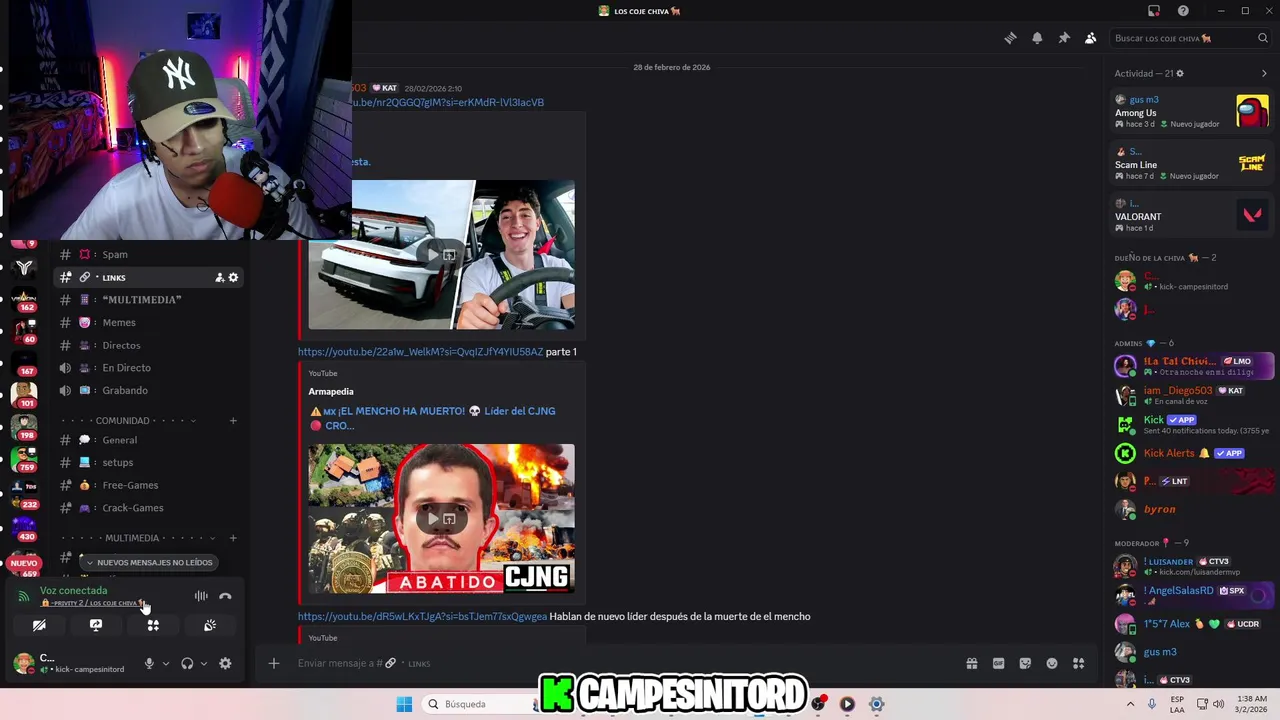1280x720 pixels.
Task: Open video title EL MENCHO HA MUERTO
Action: pyautogui.click(x=432, y=418)
